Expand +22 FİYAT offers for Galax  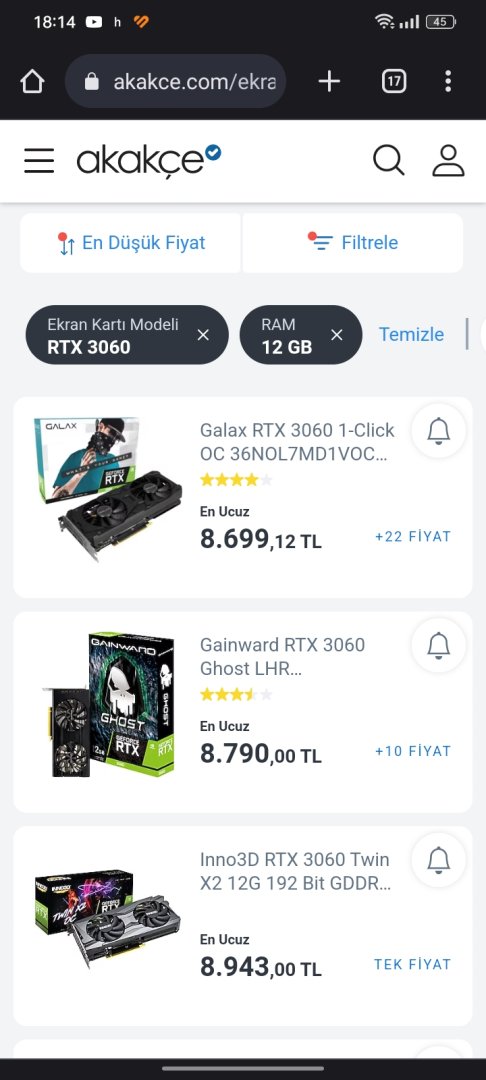tap(413, 537)
